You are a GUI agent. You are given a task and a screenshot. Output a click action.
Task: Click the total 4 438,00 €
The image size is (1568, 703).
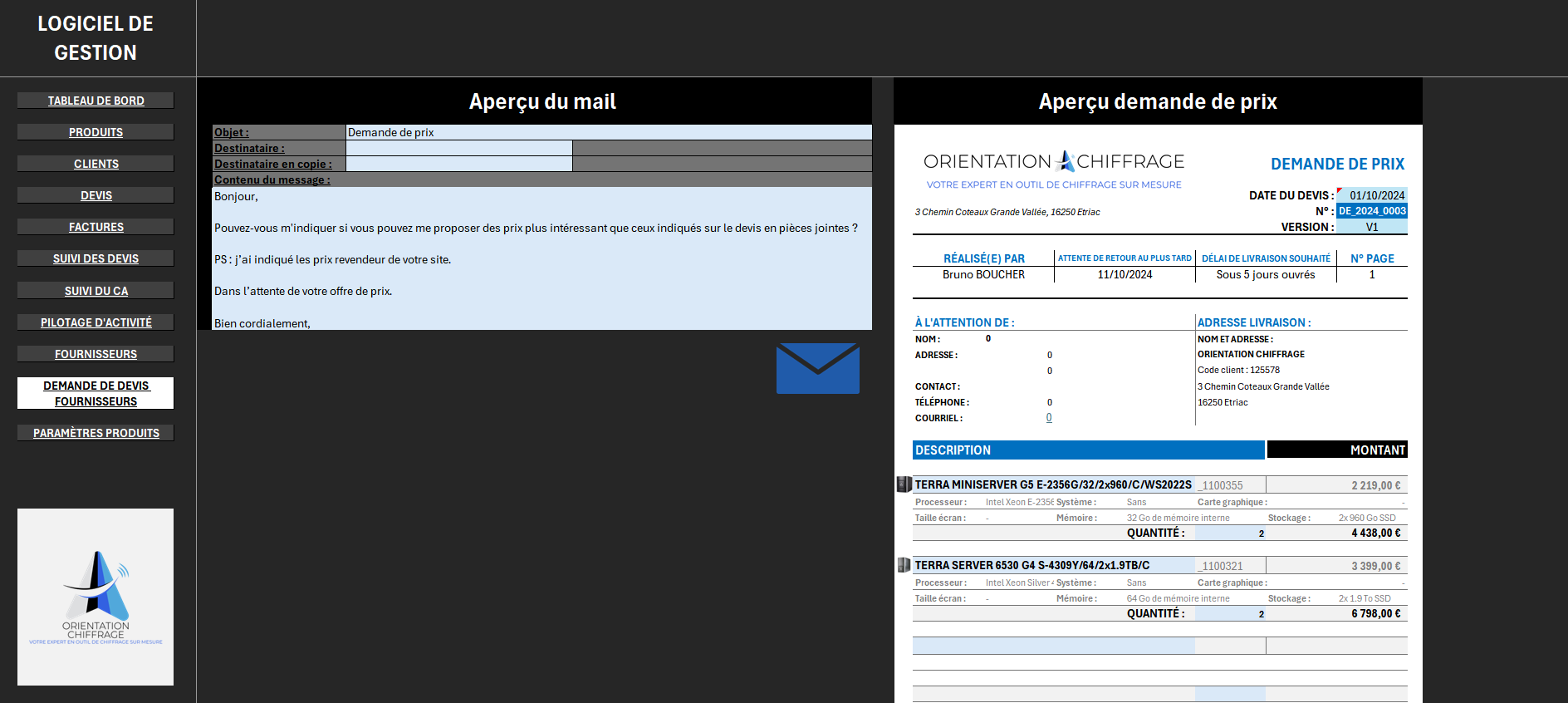click(1376, 533)
